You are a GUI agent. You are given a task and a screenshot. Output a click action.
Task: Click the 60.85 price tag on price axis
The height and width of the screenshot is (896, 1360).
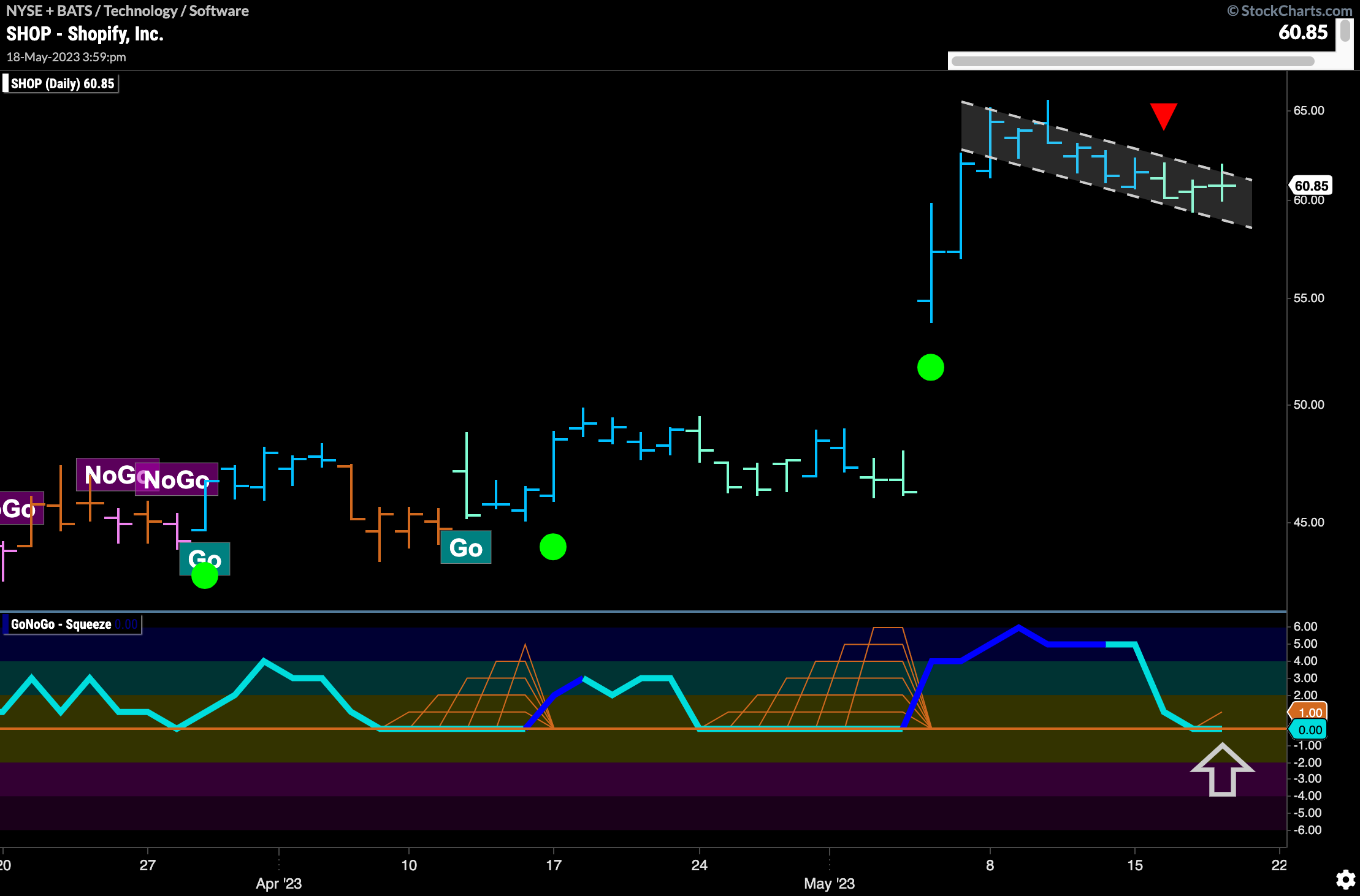coord(1311,186)
